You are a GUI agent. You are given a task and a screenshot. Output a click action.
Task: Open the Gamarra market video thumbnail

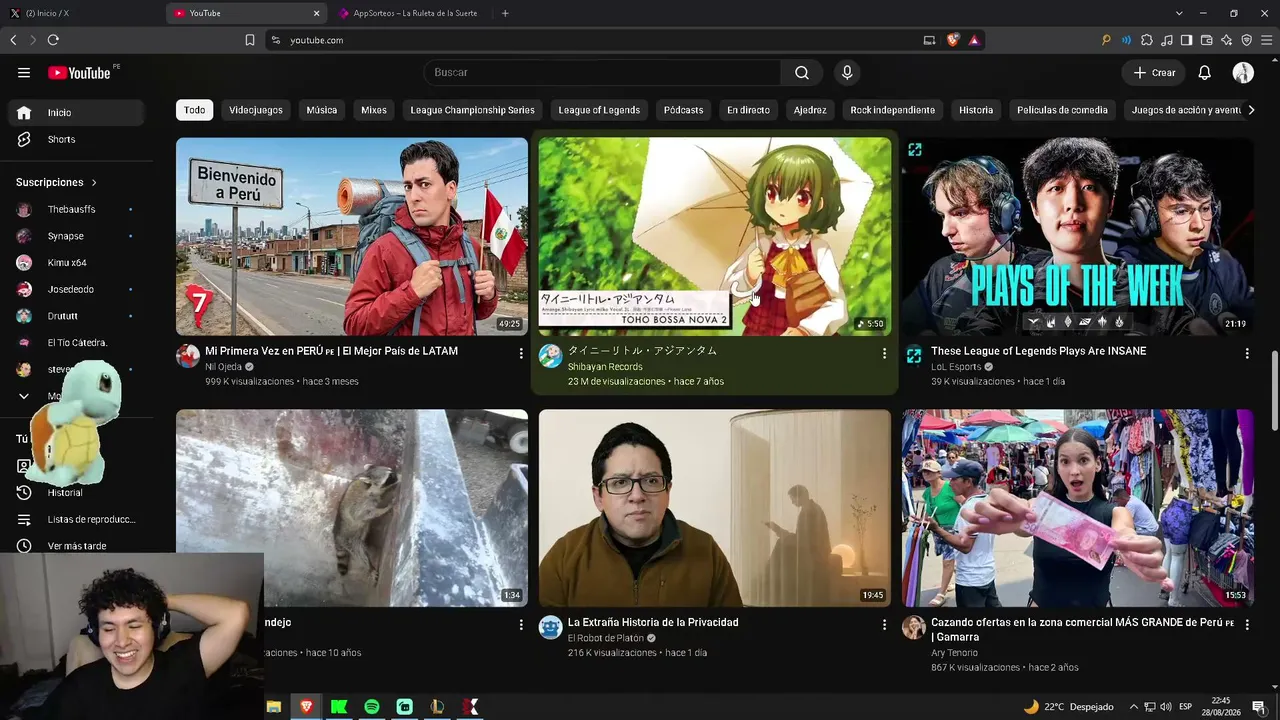[1078, 507]
